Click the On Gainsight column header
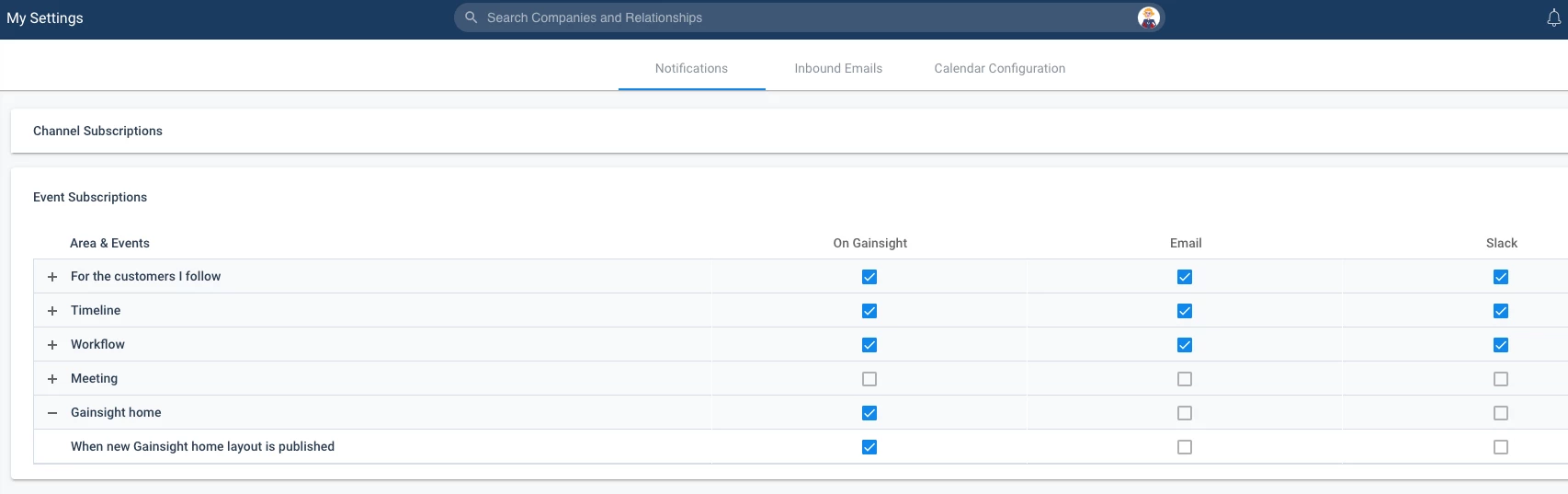The height and width of the screenshot is (494, 1568). 869,243
